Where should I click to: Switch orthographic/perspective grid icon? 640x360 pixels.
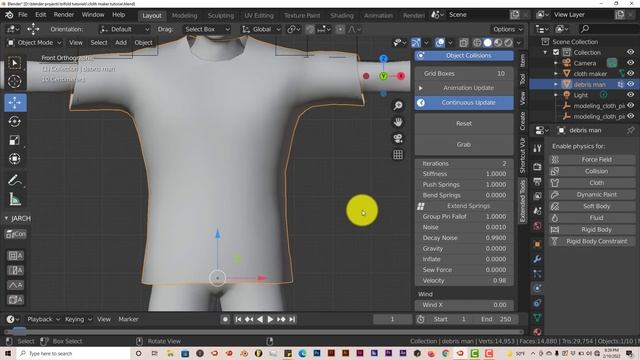(x=398, y=155)
